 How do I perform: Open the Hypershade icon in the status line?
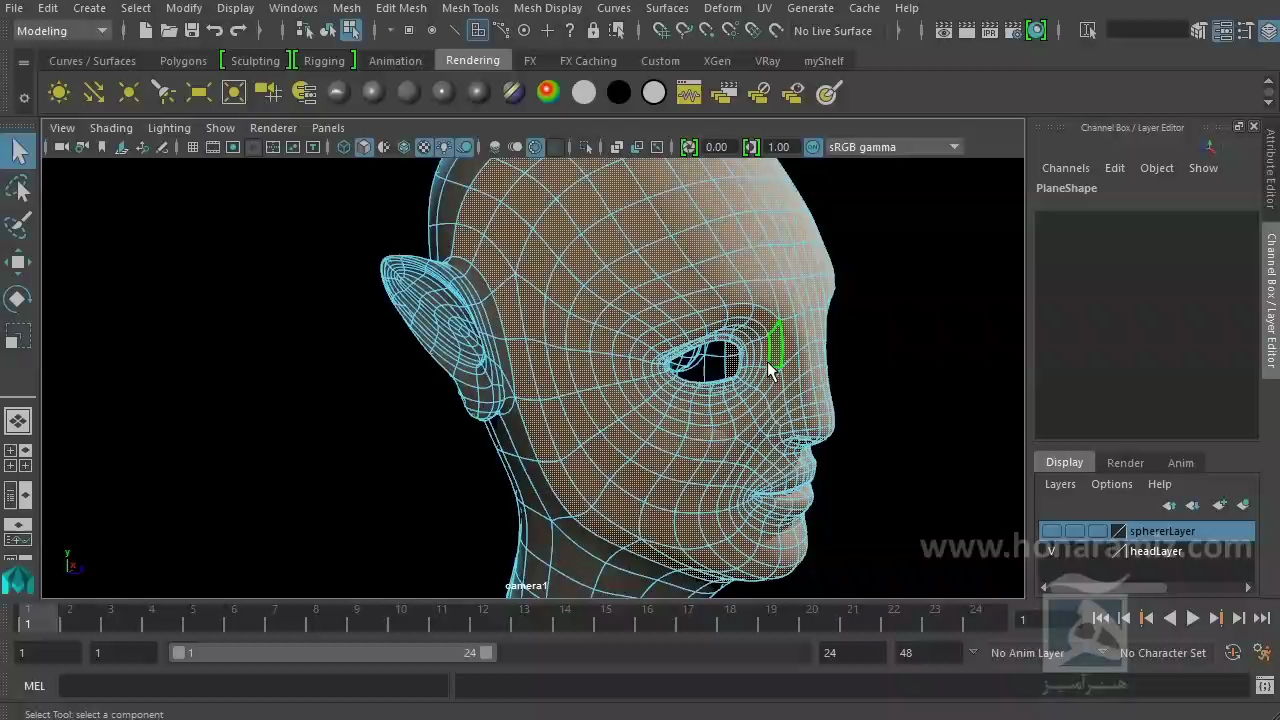point(1037,31)
